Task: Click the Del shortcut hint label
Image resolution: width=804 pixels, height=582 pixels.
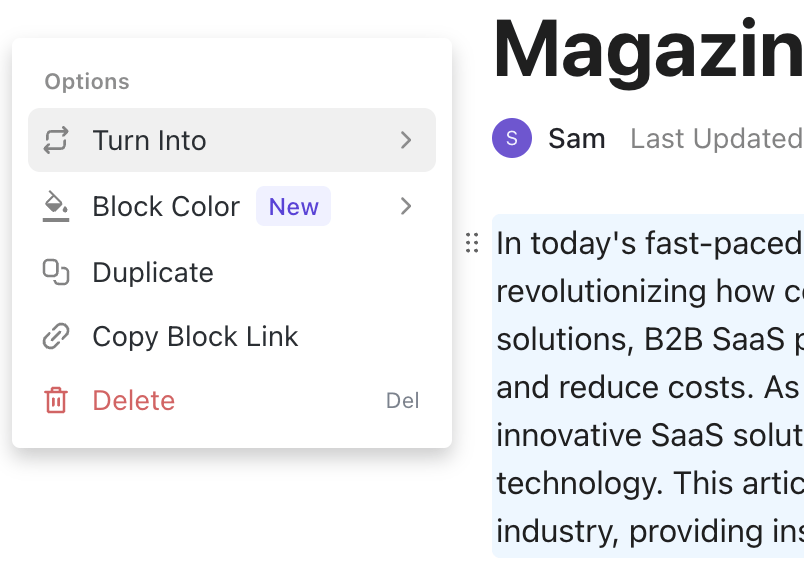Action: [402, 401]
